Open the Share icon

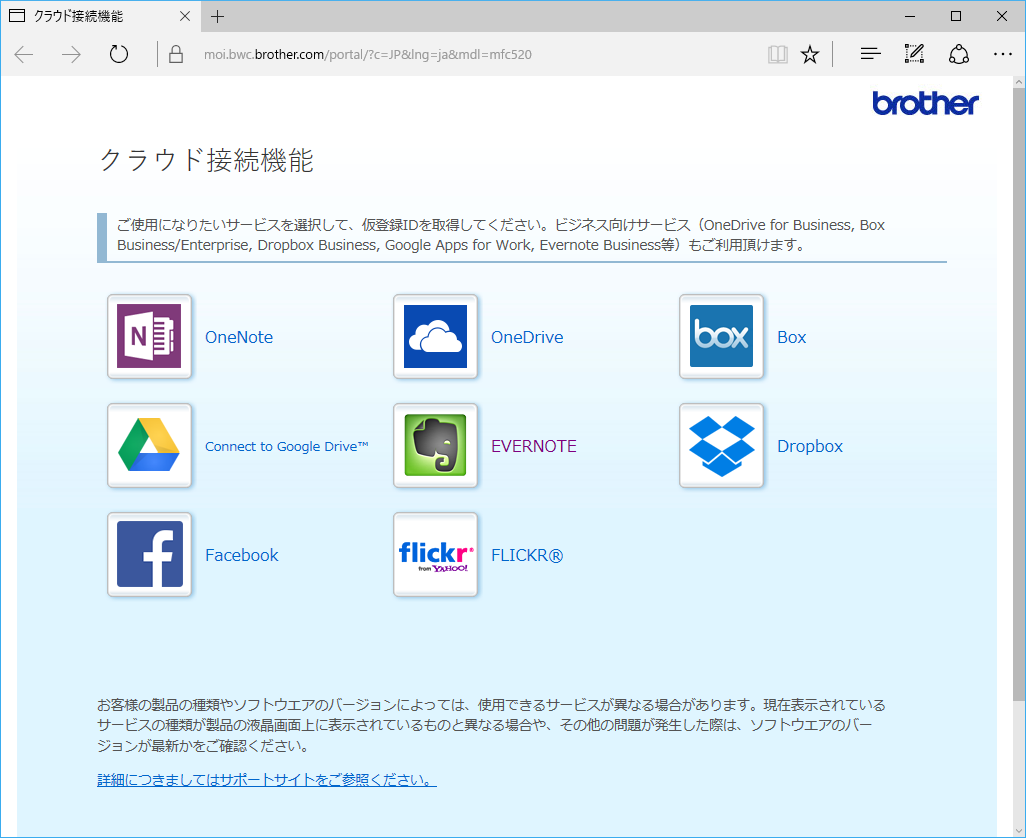[x=959, y=54]
